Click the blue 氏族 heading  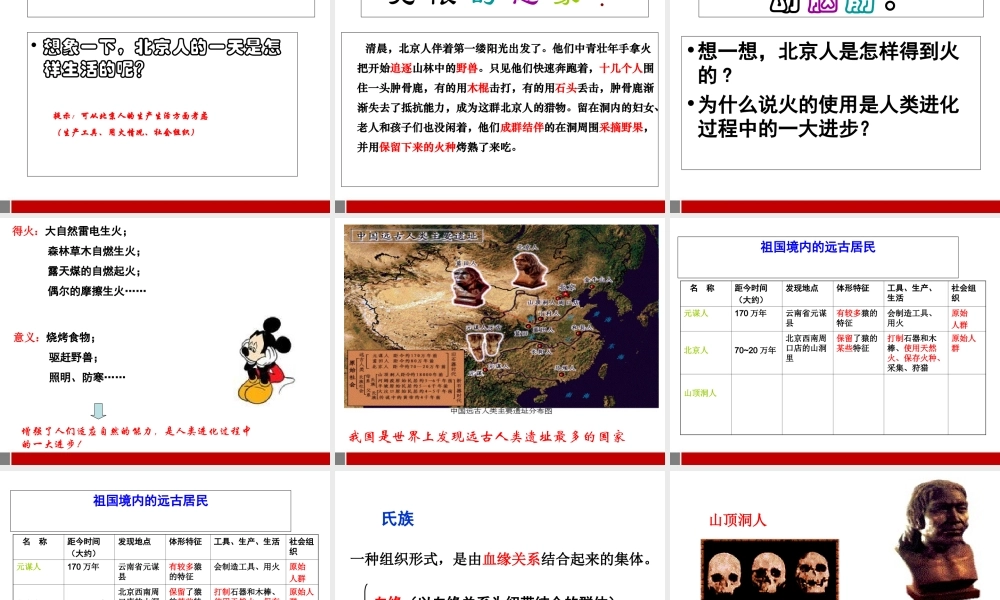pos(397,519)
